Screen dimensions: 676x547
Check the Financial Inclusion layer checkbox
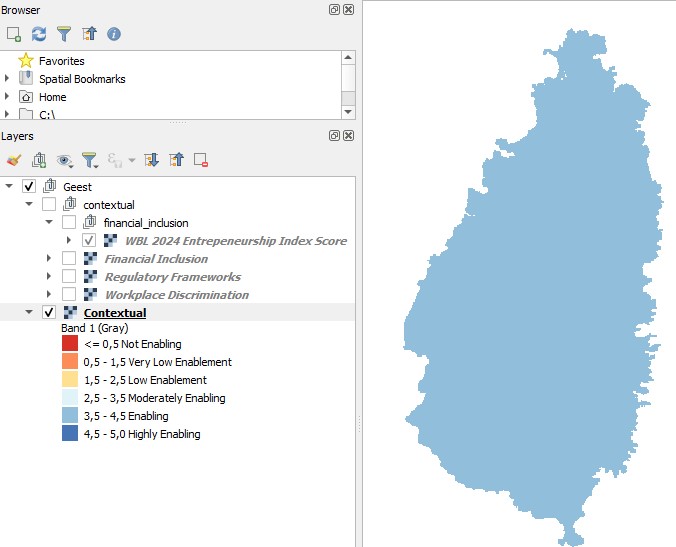pos(69,258)
